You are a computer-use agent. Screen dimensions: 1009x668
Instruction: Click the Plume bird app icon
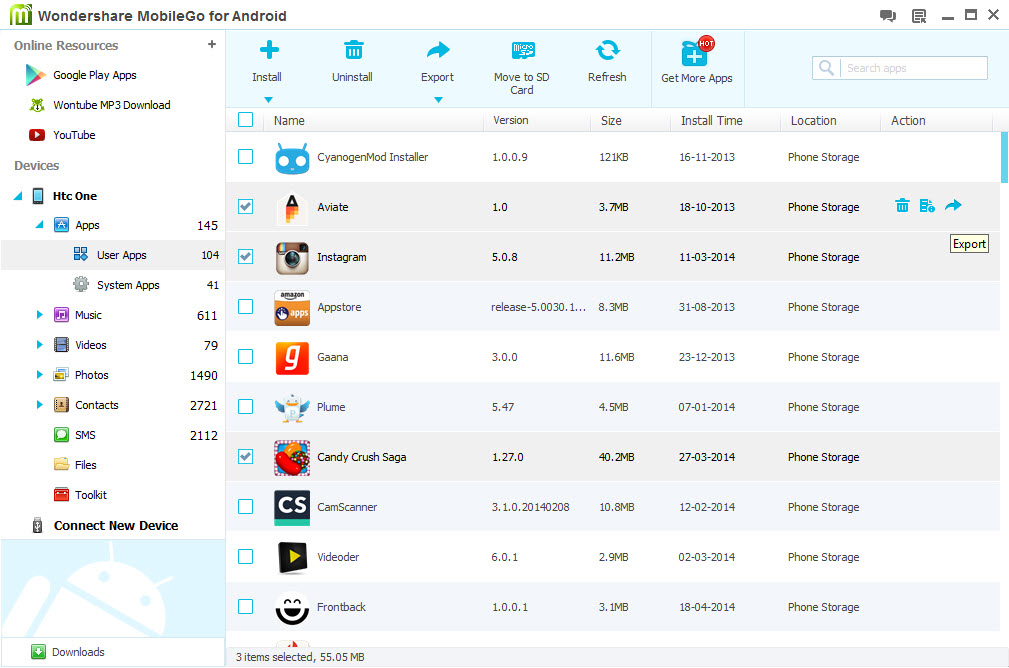point(292,407)
